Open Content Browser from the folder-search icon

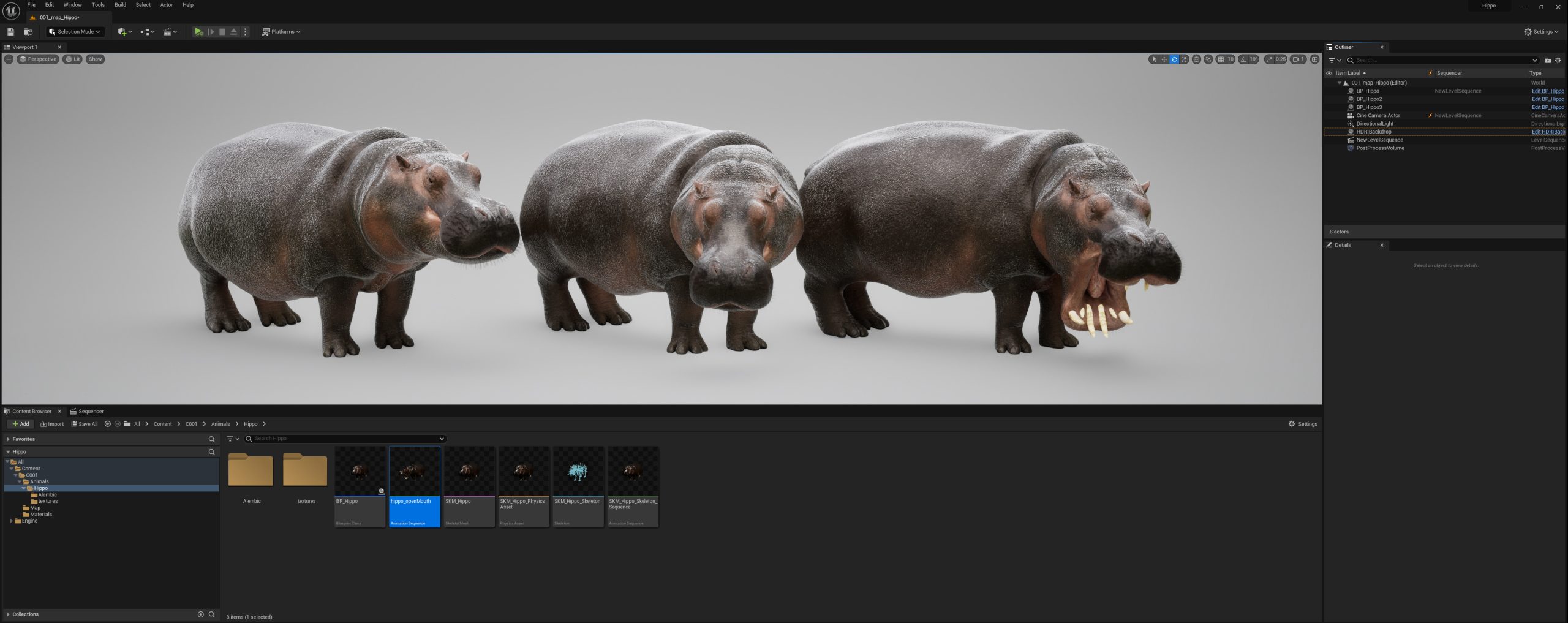[28, 32]
